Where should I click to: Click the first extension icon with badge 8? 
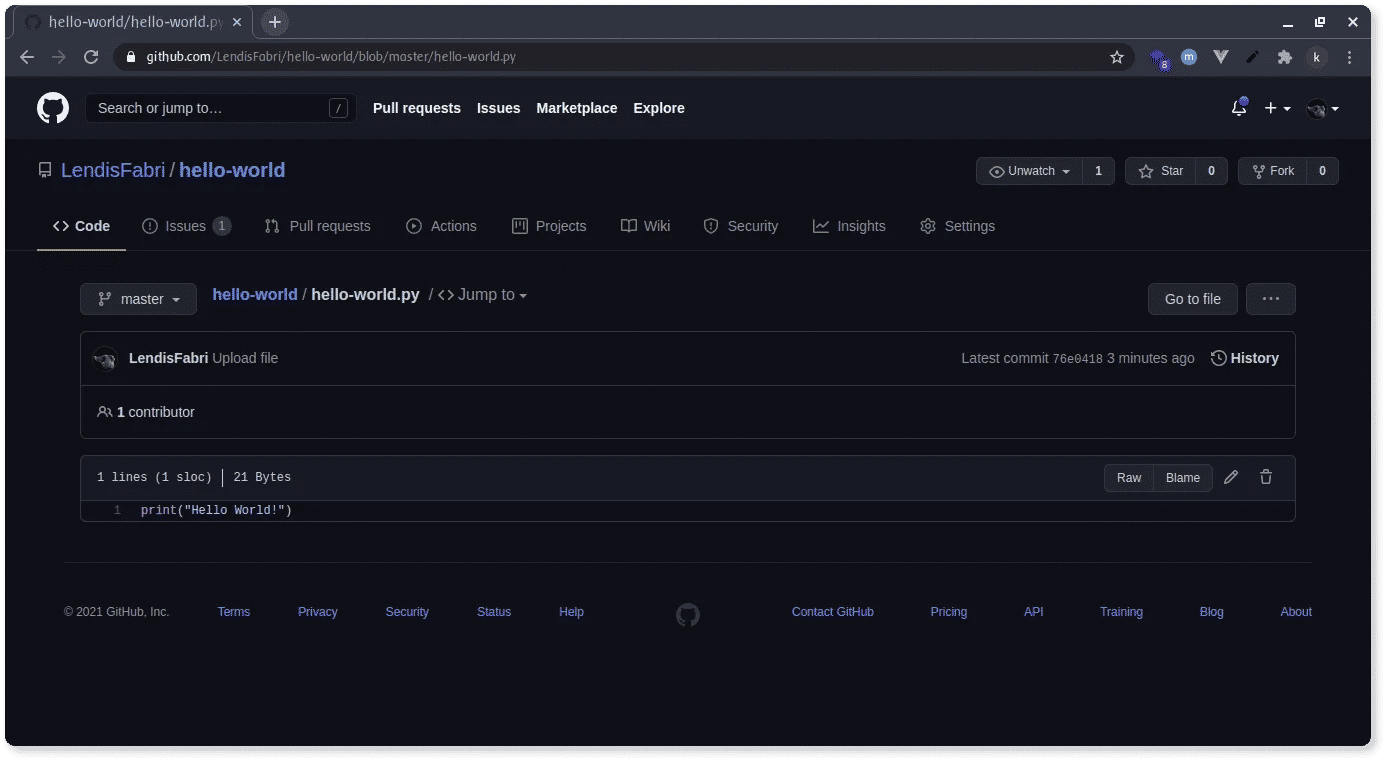coord(1159,58)
